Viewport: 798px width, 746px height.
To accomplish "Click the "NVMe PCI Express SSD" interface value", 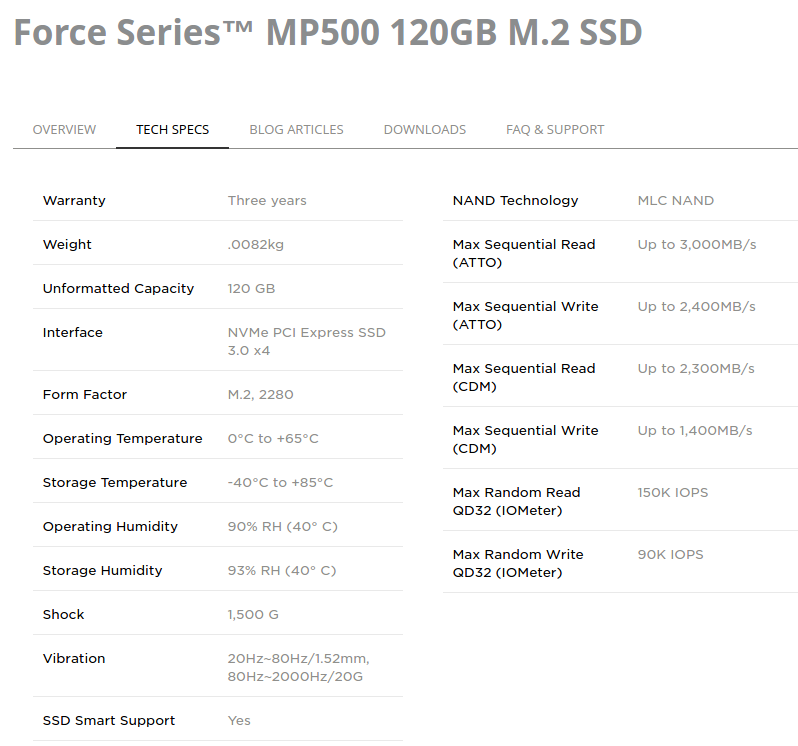I will (x=306, y=333).
